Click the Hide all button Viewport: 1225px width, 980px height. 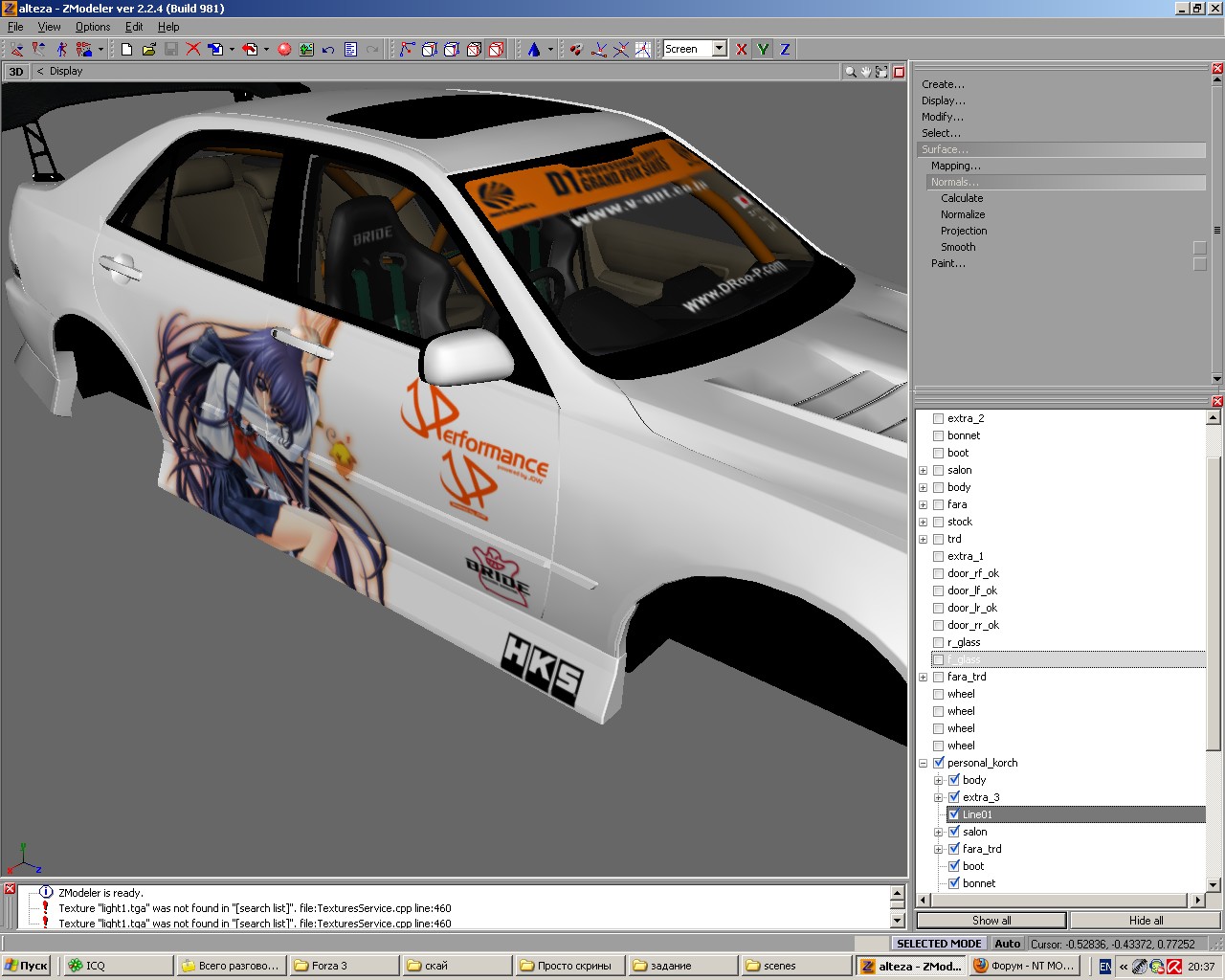1146,921
